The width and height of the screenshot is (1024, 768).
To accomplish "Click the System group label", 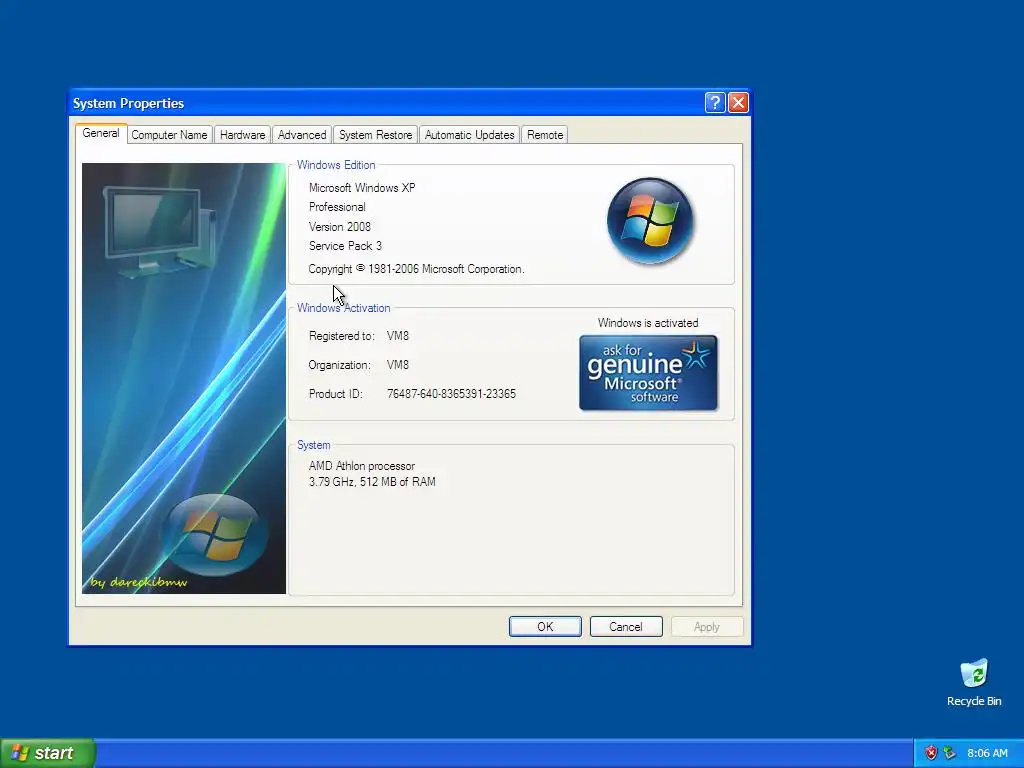I will (x=313, y=445).
